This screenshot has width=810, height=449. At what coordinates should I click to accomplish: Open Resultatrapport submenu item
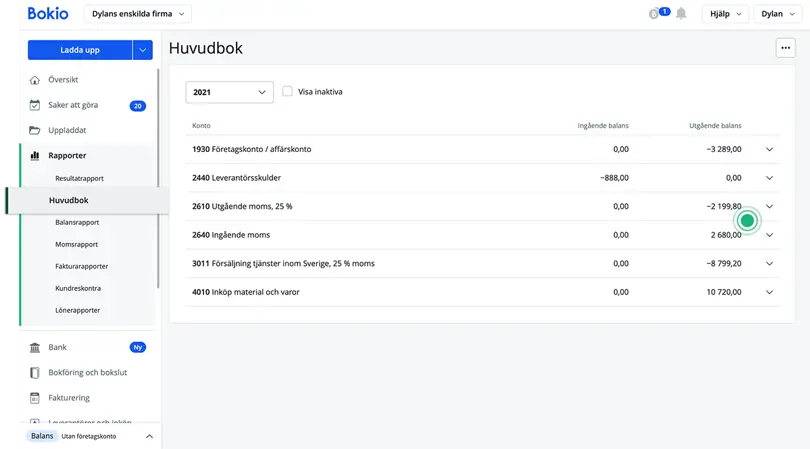coord(79,178)
